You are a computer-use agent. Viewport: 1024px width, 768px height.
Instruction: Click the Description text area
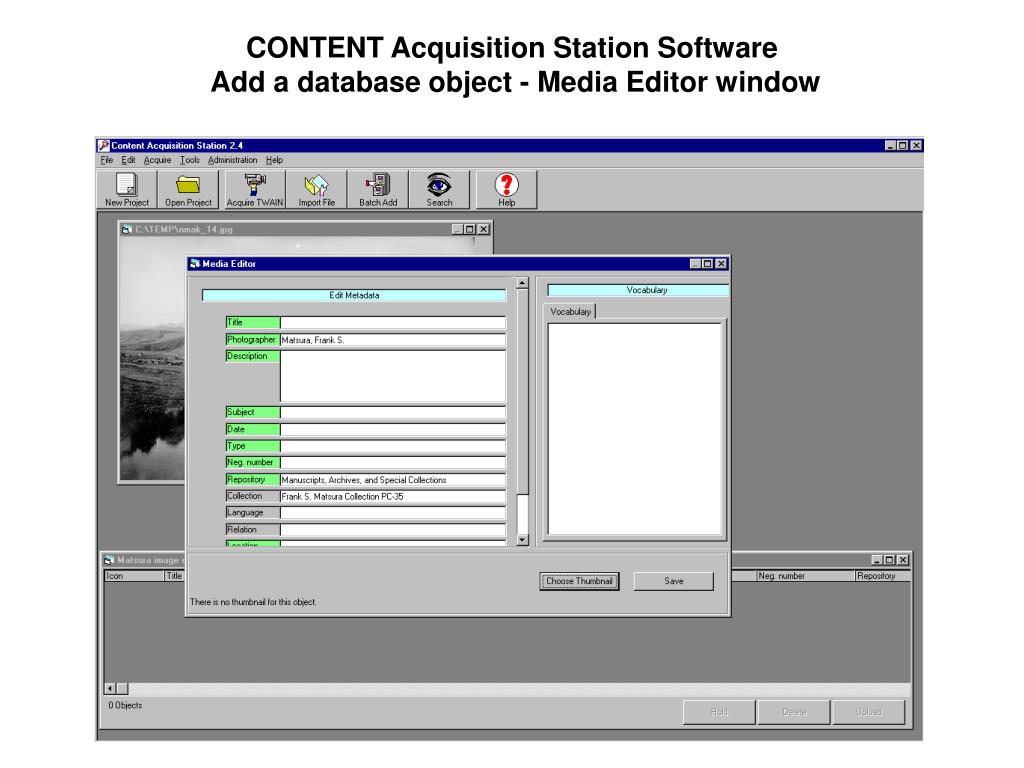(393, 376)
